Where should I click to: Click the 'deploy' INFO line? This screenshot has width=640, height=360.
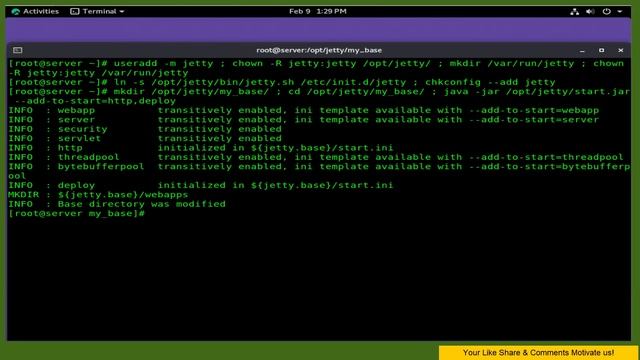(x=200, y=185)
